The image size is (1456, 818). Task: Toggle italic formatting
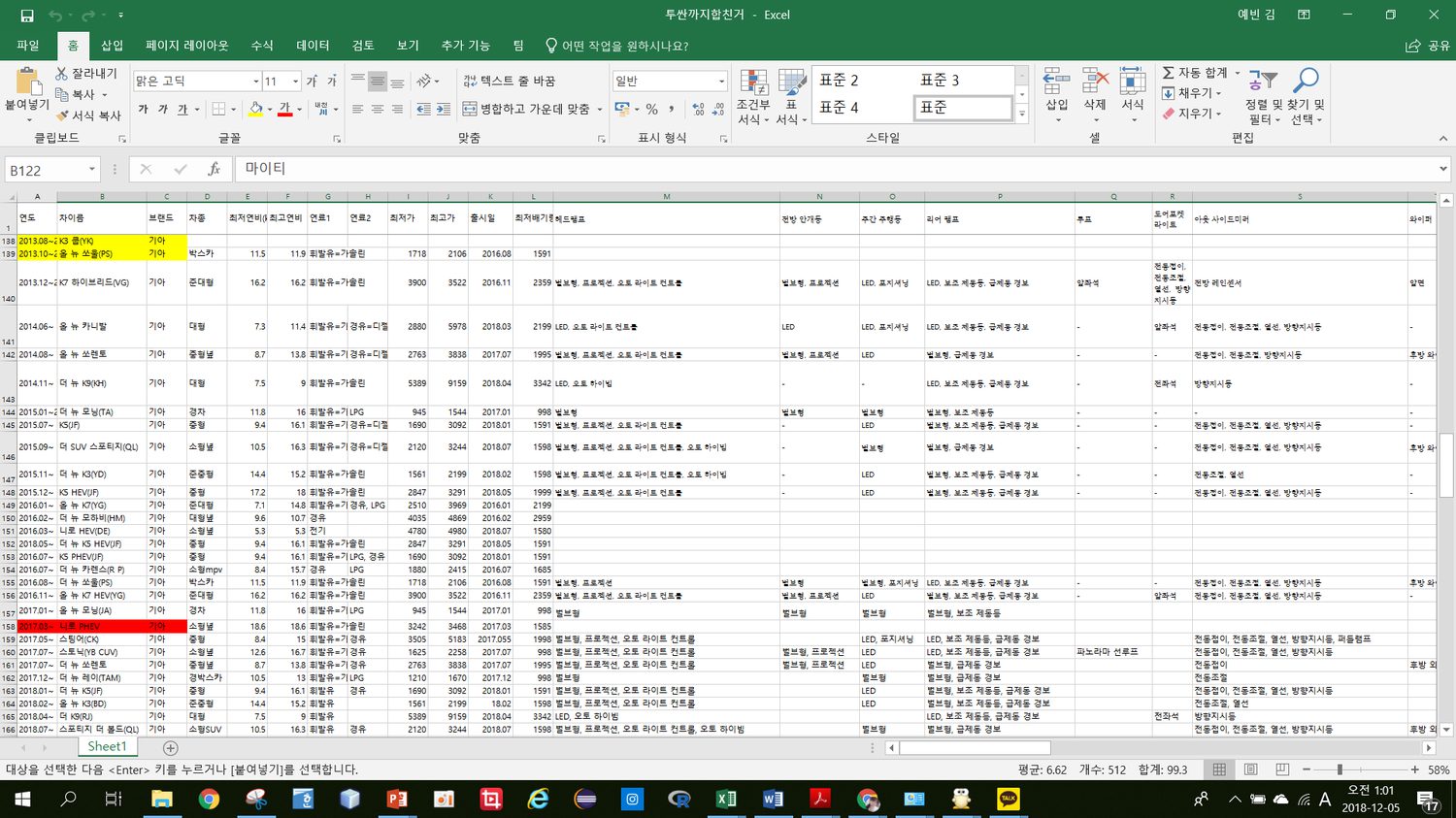(162, 110)
